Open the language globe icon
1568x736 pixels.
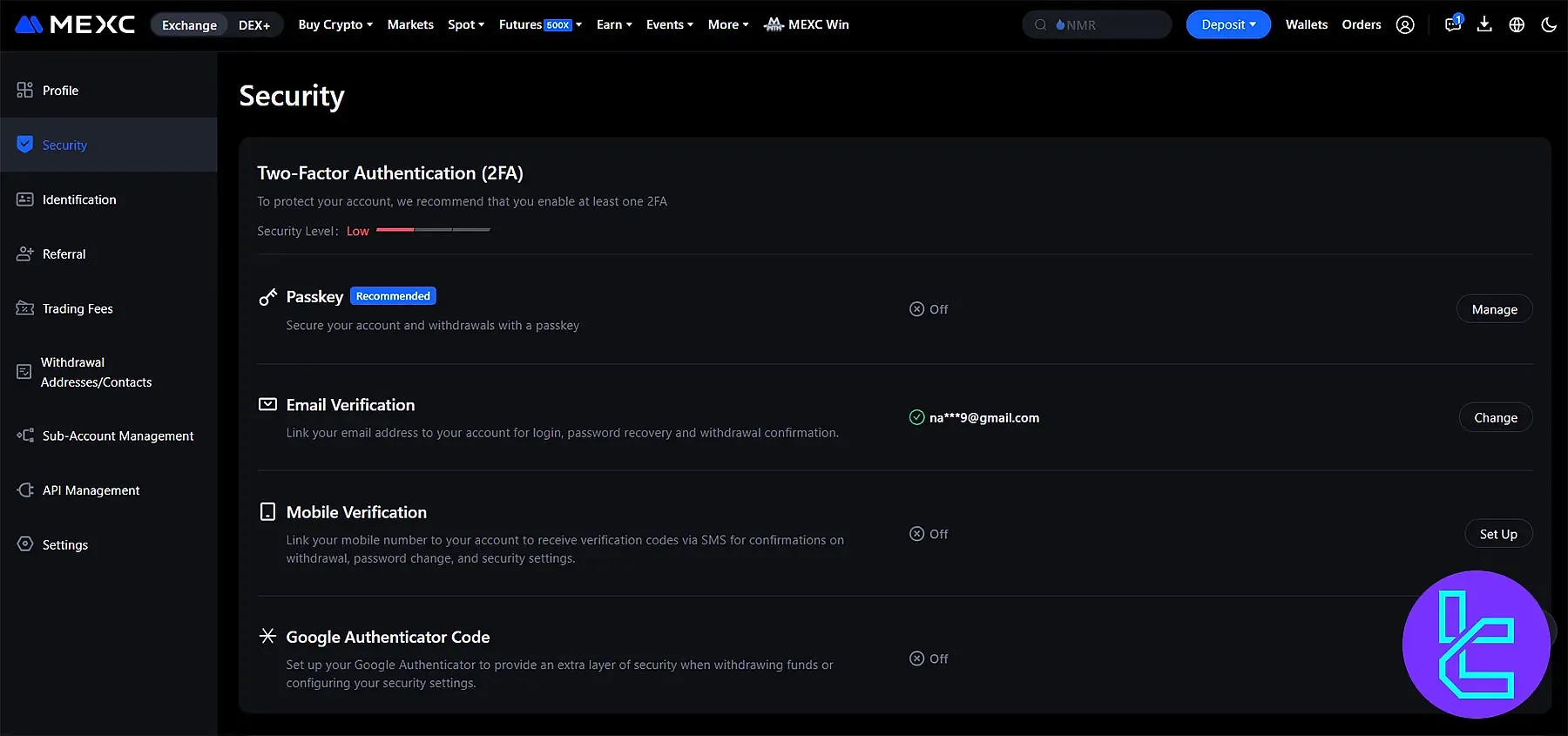tap(1517, 25)
